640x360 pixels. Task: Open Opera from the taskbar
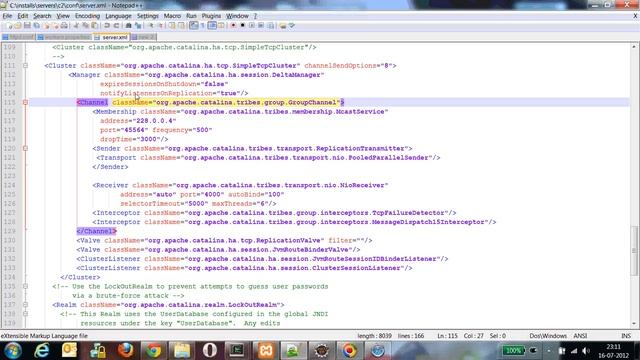point(209,350)
